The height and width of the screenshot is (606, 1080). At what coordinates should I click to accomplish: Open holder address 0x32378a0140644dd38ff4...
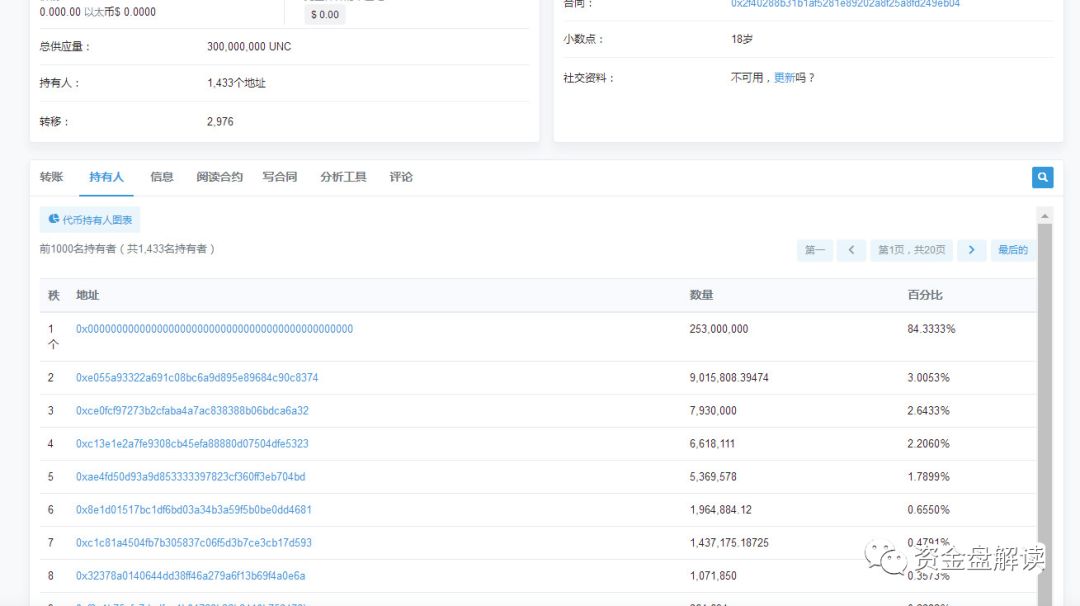(x=190, y=576)
